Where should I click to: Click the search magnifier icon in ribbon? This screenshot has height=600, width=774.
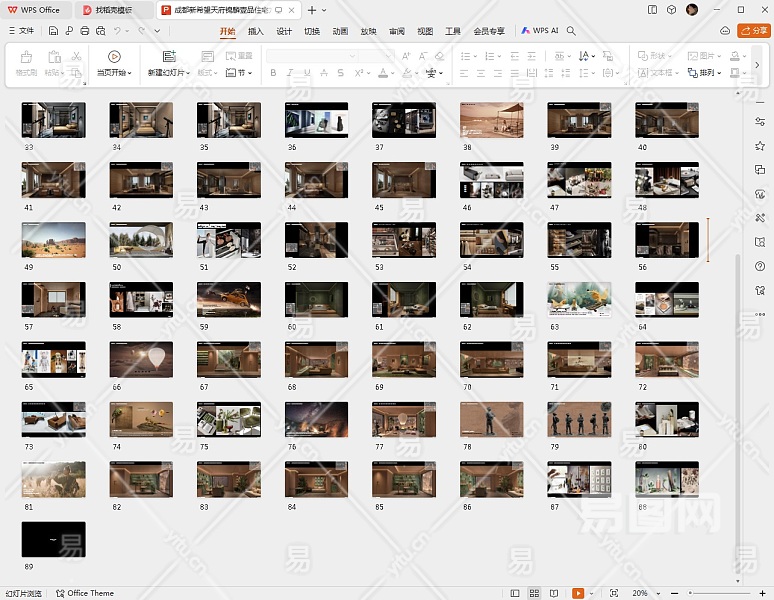pyautogui.click(x=571, y=31)
